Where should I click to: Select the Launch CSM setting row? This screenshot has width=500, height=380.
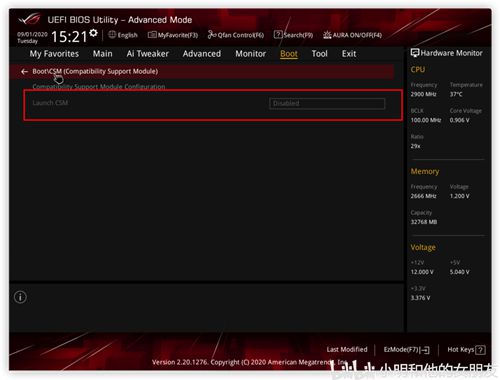tap(213, 105)
